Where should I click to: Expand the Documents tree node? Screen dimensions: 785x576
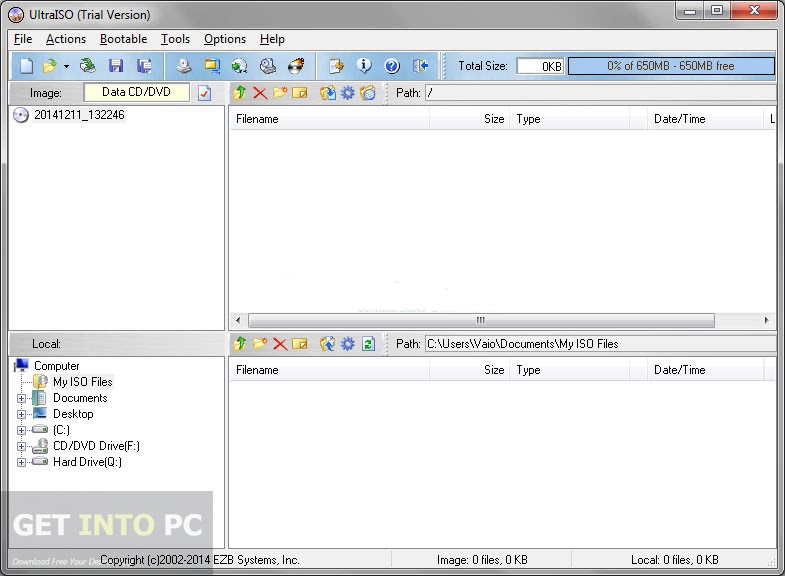(x=21, y=398)
